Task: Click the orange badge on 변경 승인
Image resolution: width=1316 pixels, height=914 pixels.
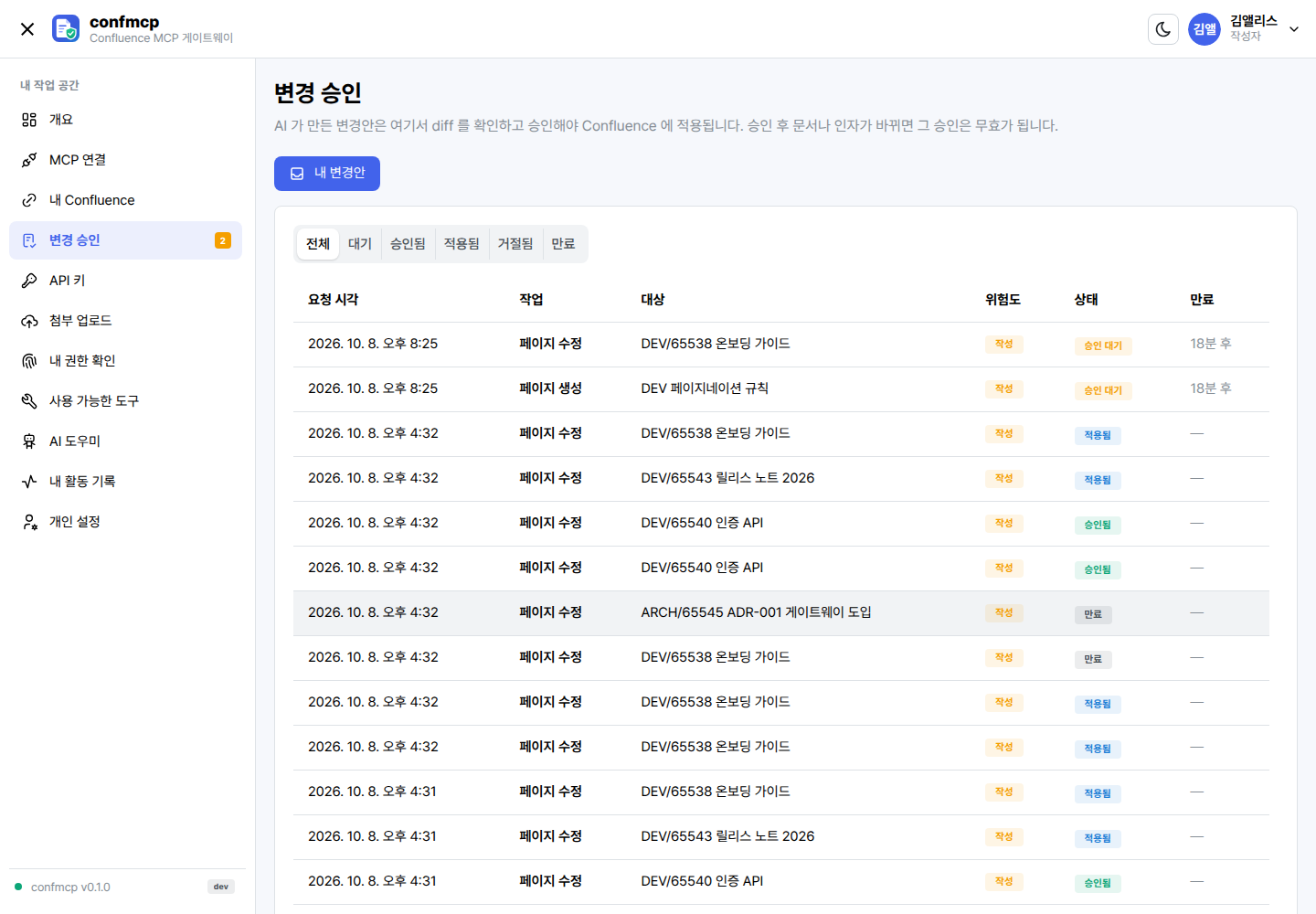Action: click(x=223, y=240)
